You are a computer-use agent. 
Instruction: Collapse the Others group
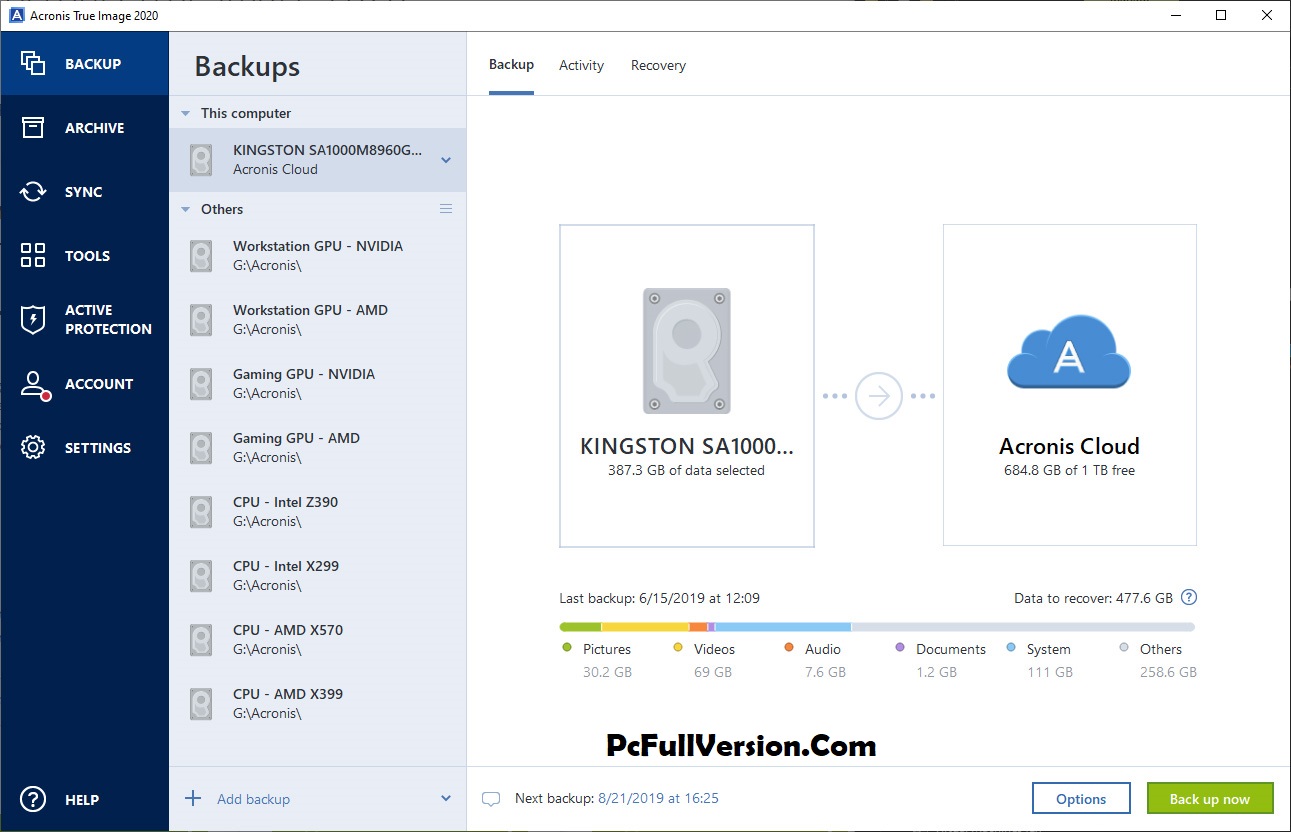185,210
